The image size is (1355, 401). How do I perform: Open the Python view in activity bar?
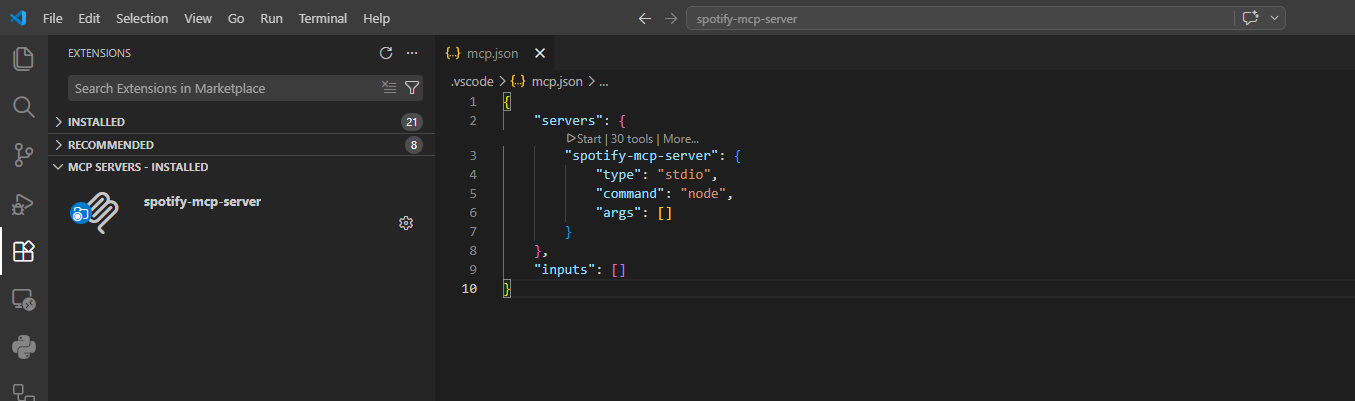(x=23, y=347)
